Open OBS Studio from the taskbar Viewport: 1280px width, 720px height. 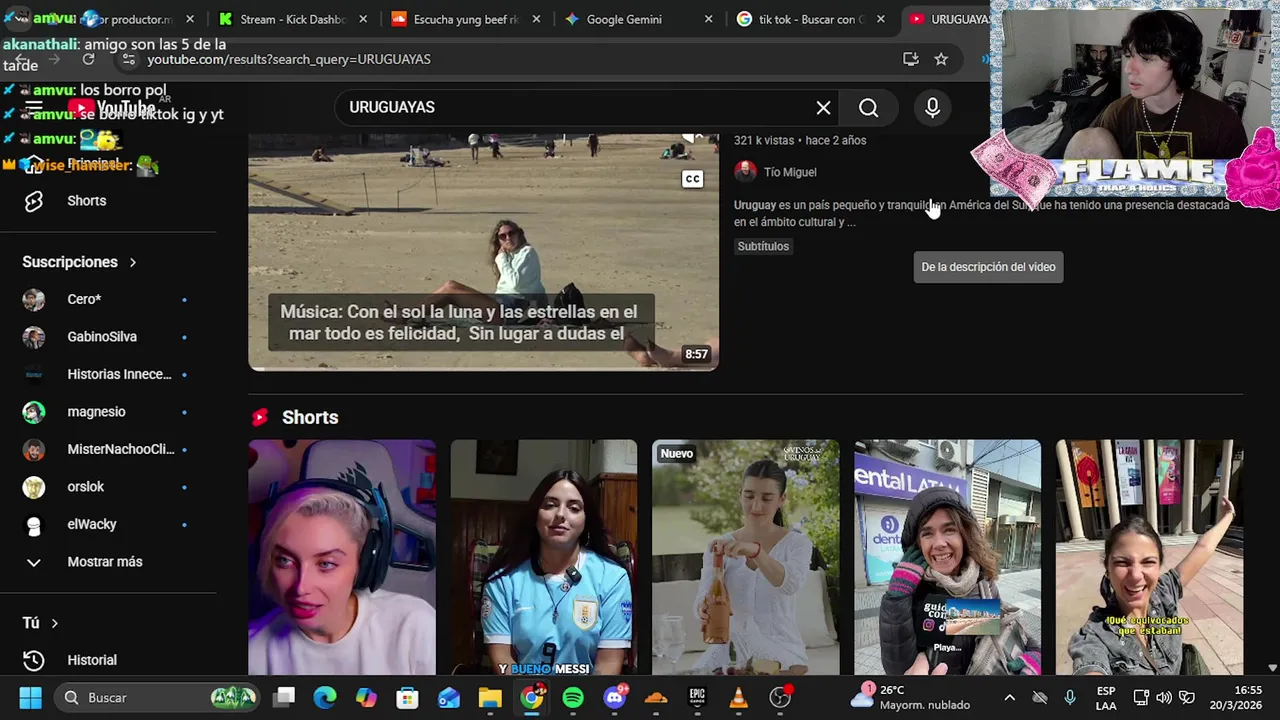tap(781, 697)
